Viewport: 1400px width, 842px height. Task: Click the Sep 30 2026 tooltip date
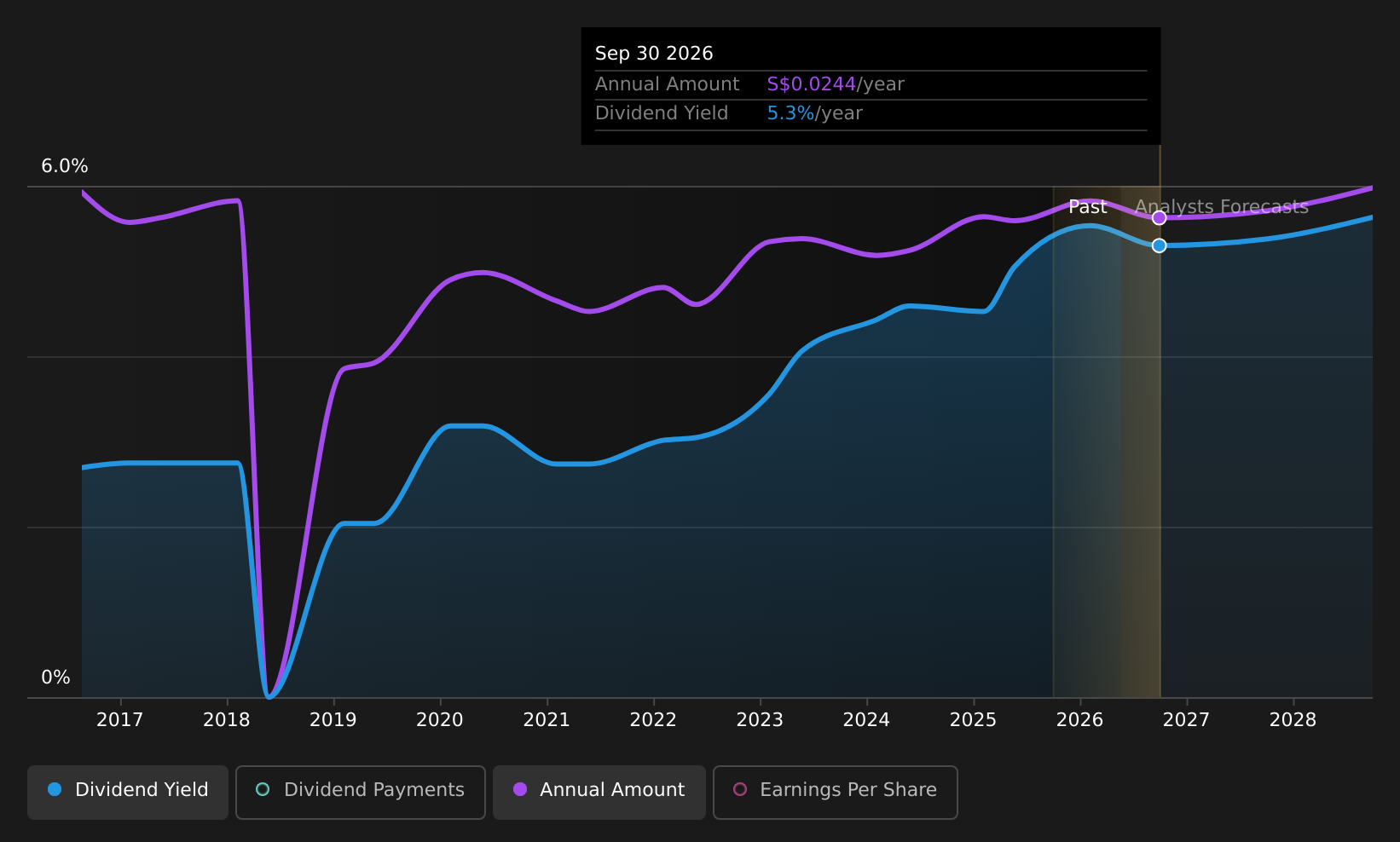pos(654,54)
